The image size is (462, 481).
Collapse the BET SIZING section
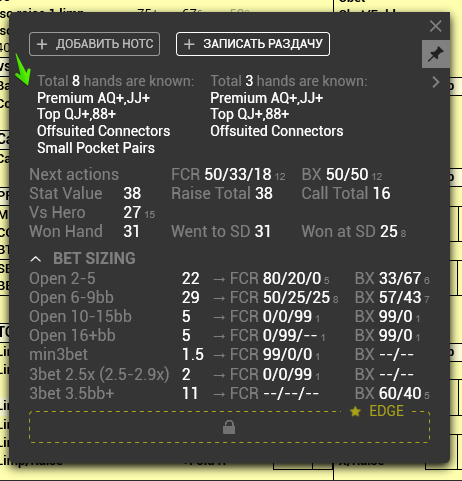(36, 259)
